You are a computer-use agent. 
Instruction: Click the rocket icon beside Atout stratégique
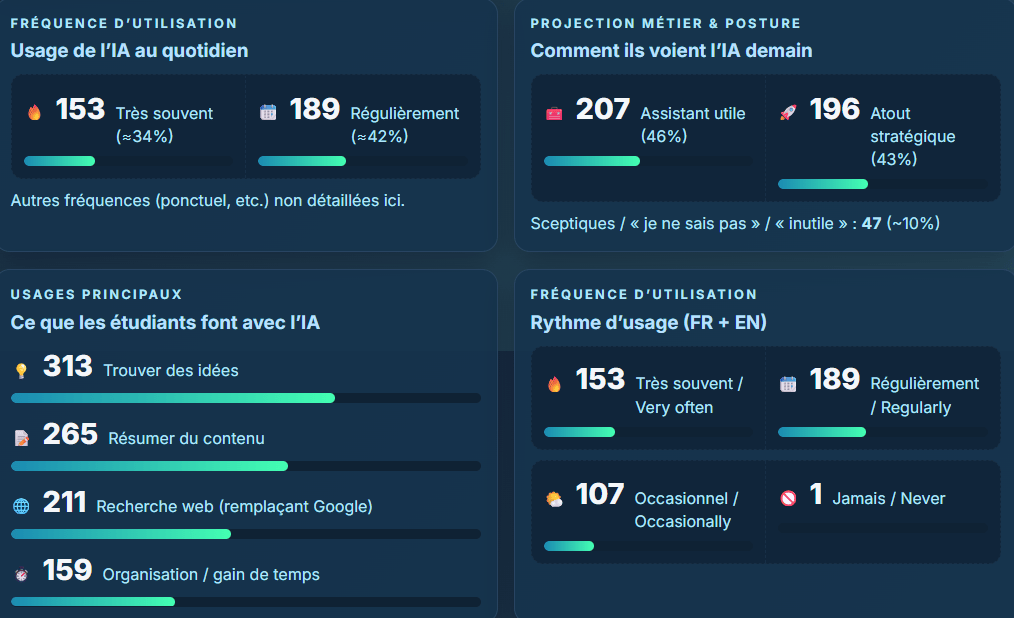click(x=788, y=113)
